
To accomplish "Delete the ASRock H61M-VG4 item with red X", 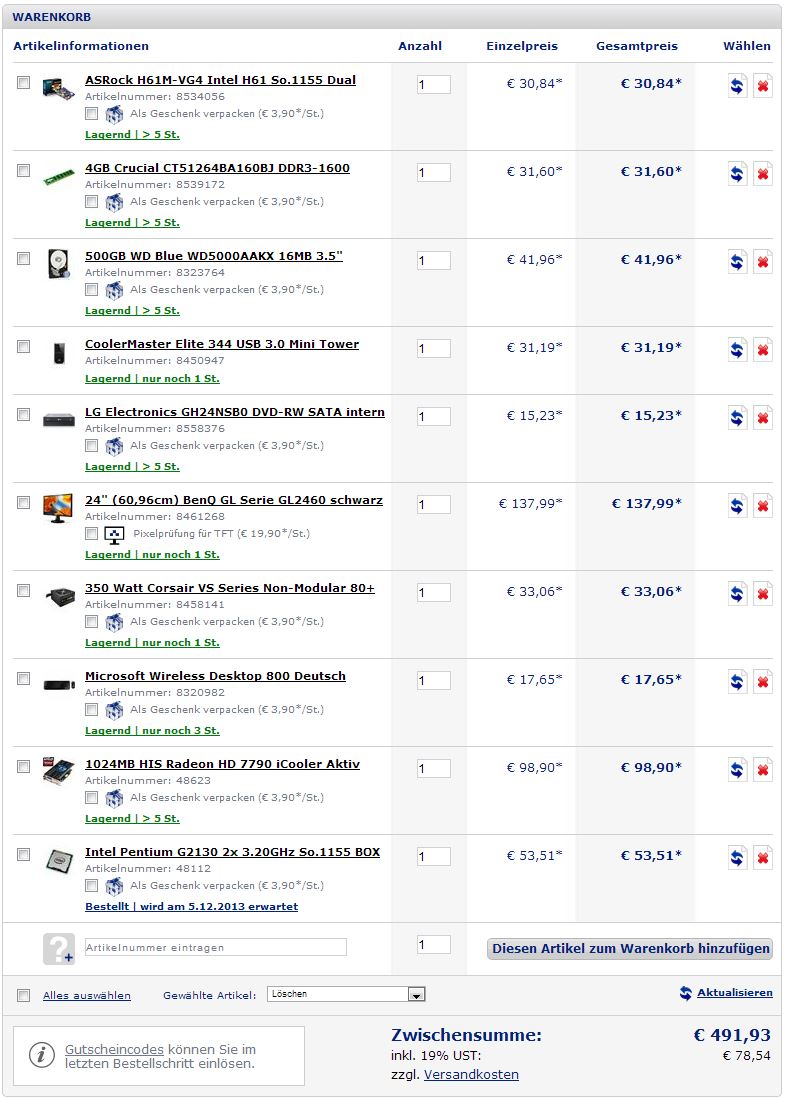I will [x=762, y=86].
